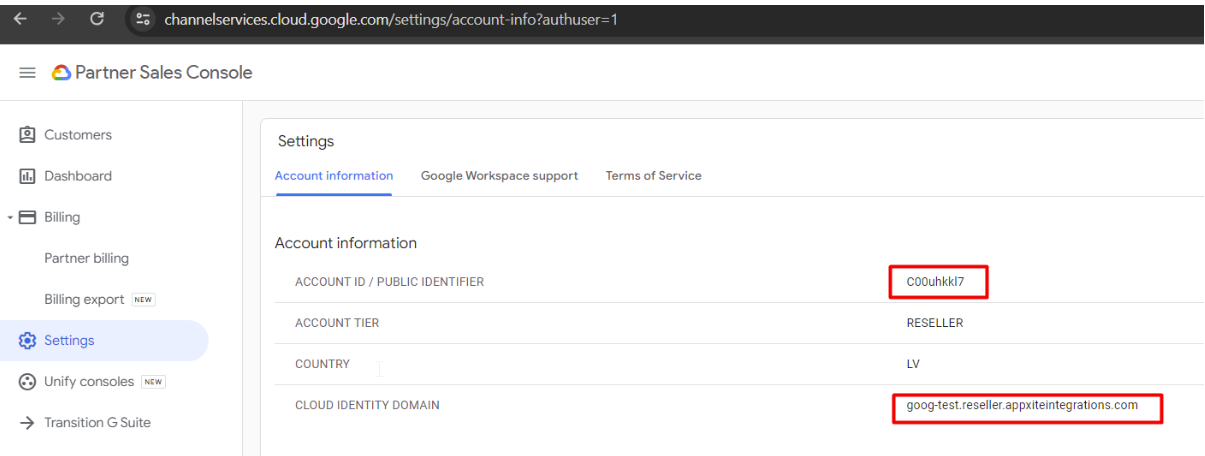Click the Dashboard chart icon

click(27, 176)
